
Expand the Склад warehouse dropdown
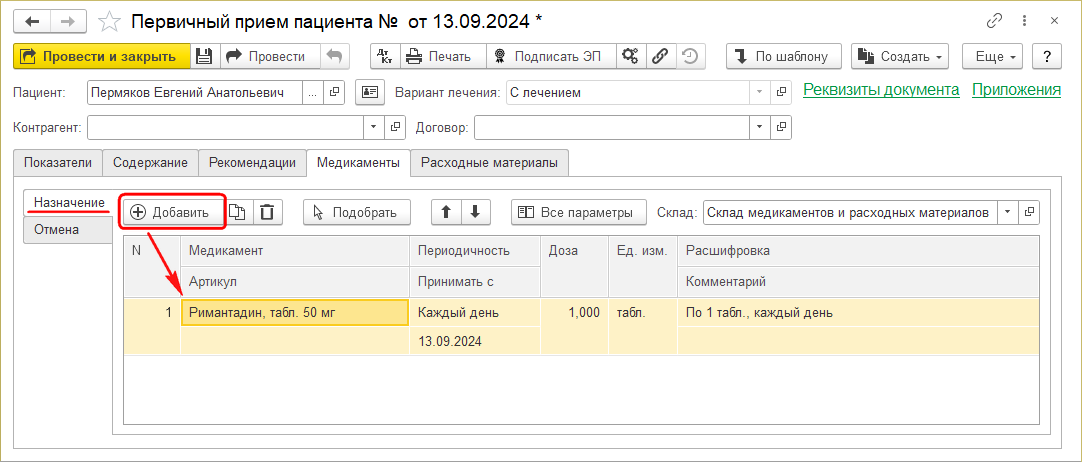pos(1005,212)
